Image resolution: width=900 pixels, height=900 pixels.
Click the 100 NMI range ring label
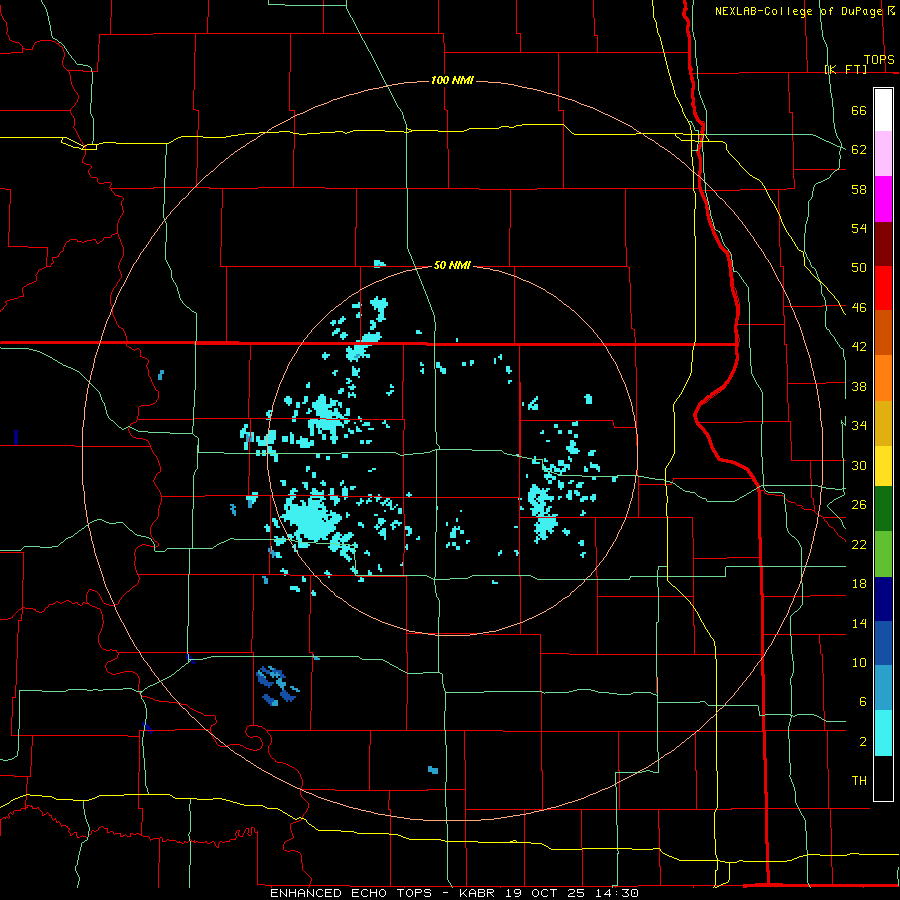tap(452, 80)
